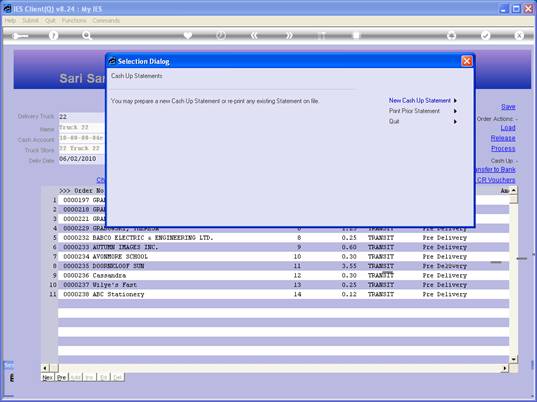Image resolution: width=537 pixels, height=402 pixels.
Task: Click the magnifier search icon
Action: coord(87,35)
